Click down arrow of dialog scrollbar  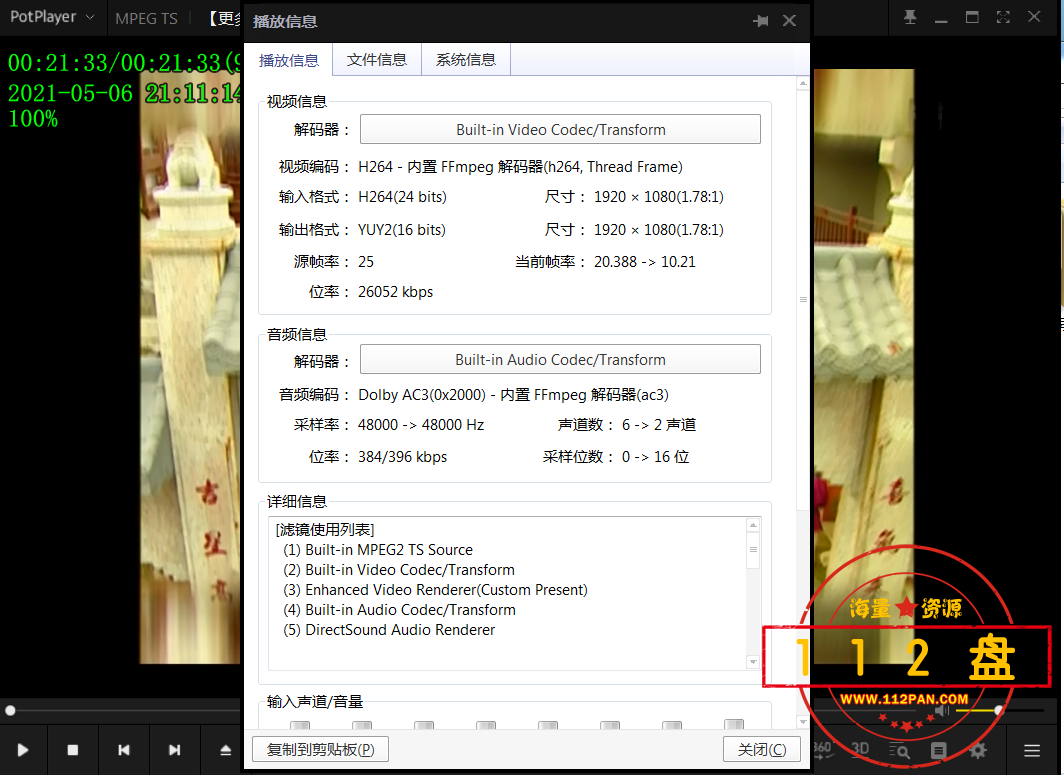pyautogui.click(x=803, y=721)
